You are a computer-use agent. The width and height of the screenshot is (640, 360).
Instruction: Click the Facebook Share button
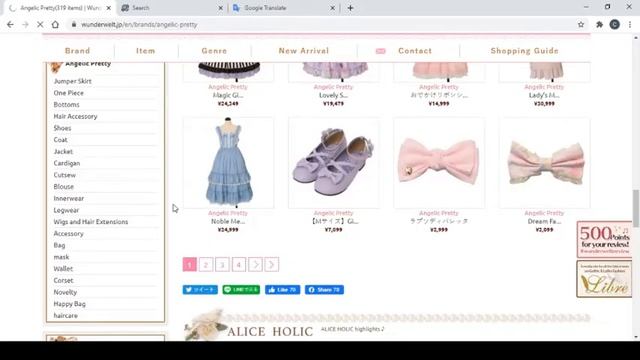[x=324, y=290]
